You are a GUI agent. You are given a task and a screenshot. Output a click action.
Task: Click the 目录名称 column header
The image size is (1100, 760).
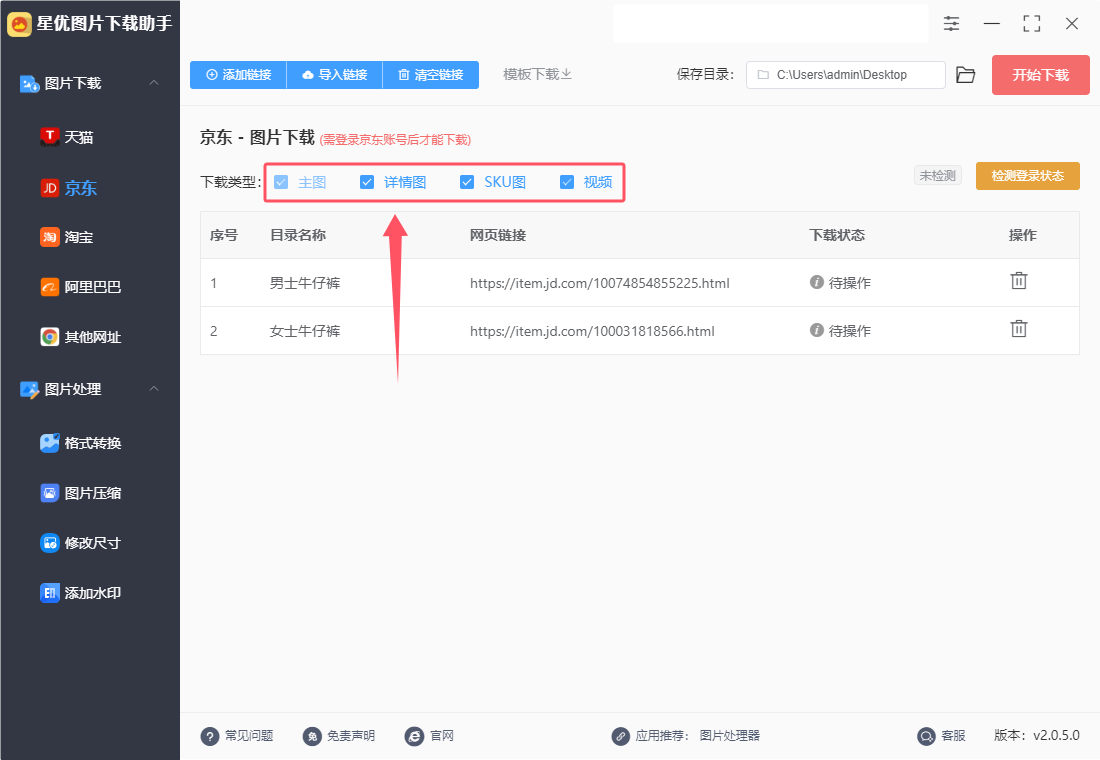point(298,235)
